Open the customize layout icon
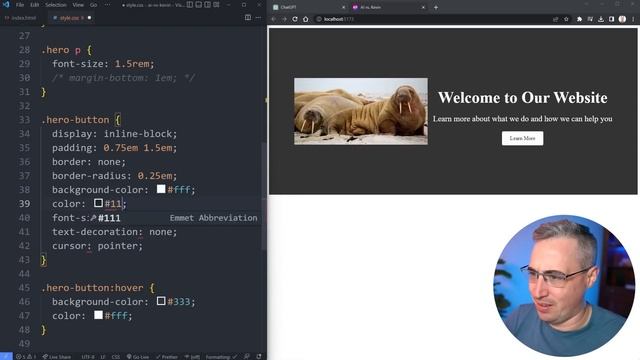640x360 pixels. (216, 5)
